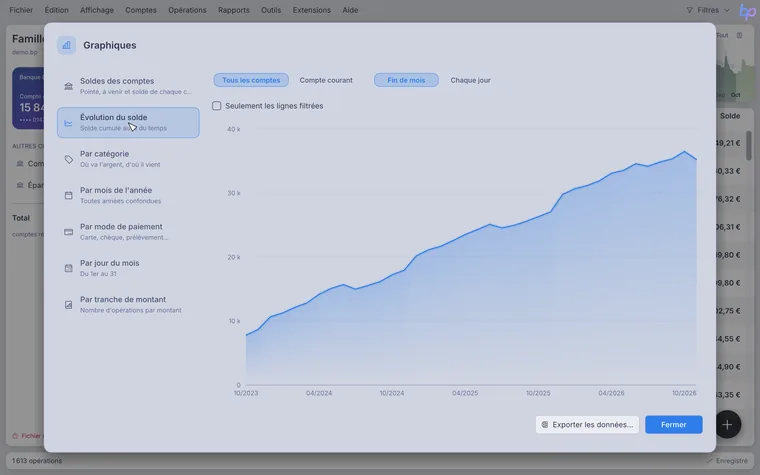The width and height of the screenshot is (760, 475).
Task: Switch to Chaque jour granularity
Action: pyautogui.click(x=470, y=80)
